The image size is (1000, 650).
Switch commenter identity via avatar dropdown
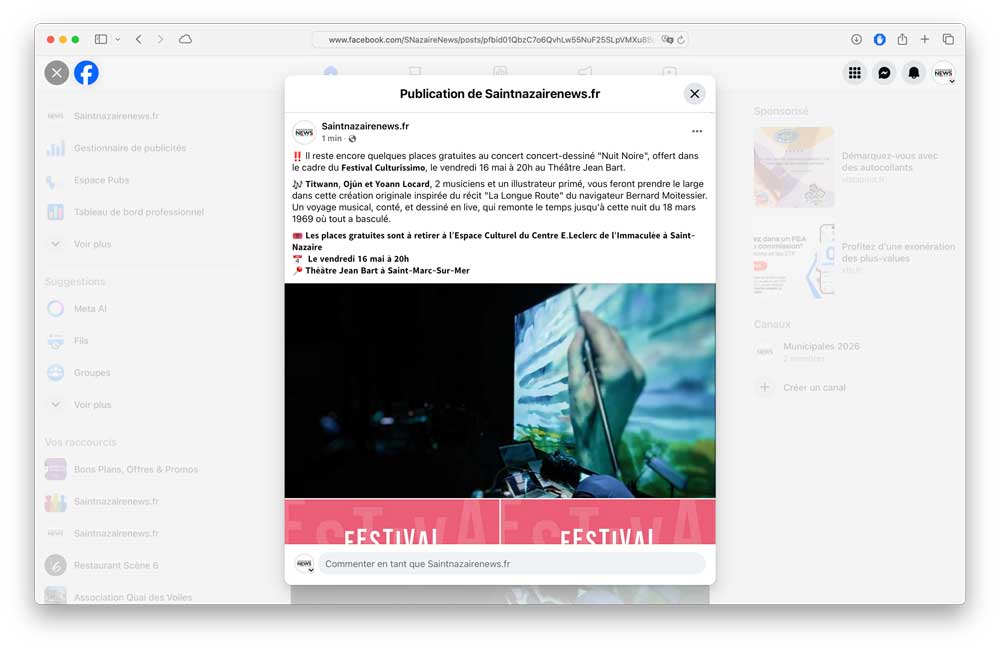coord(304,564)
